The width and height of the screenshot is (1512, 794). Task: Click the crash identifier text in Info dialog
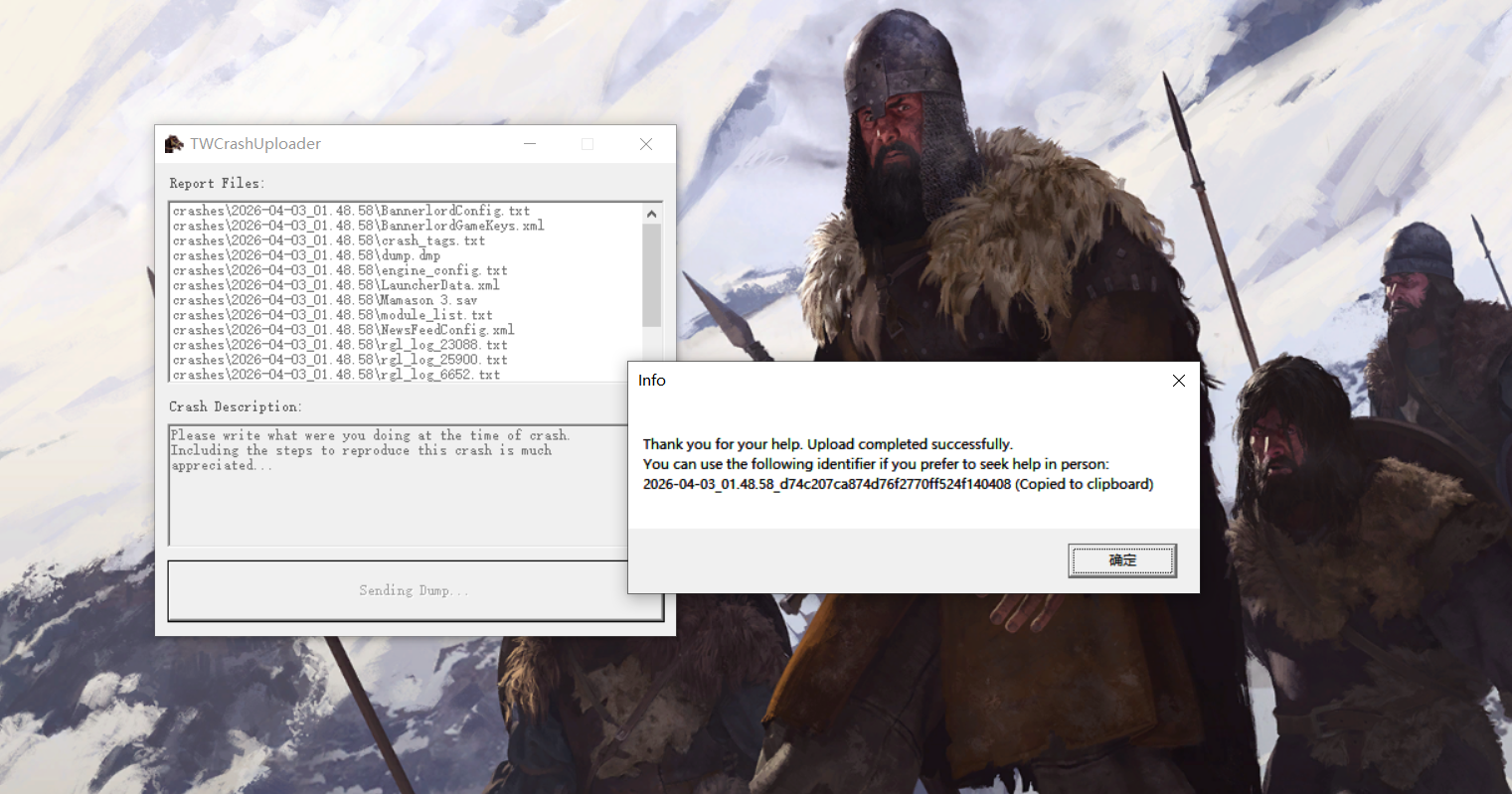coord(826,485)
